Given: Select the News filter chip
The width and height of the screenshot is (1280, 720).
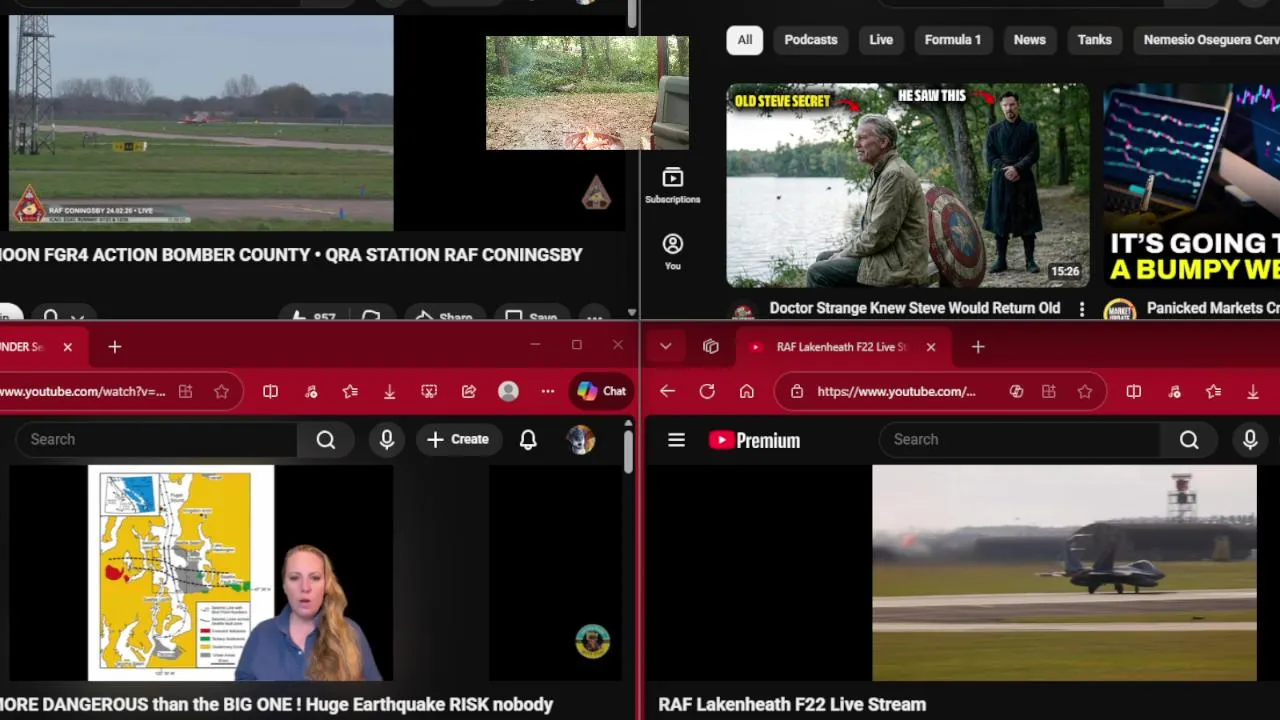Looking at the screenshot, I should pos(1030,40).
